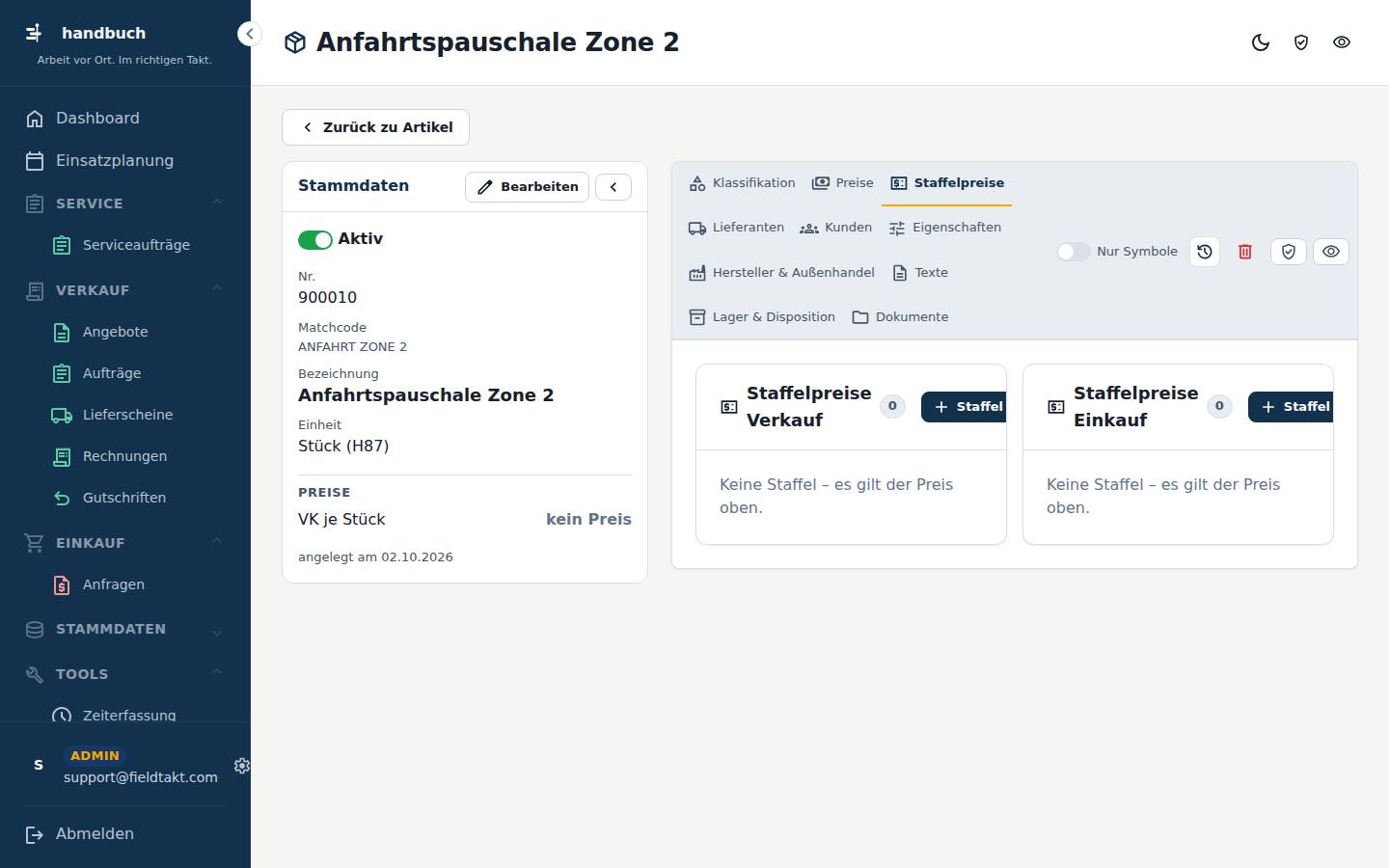Switch to the Klassifikation tab
This screenshot has height=868, width=1389.
click(742, 183)
